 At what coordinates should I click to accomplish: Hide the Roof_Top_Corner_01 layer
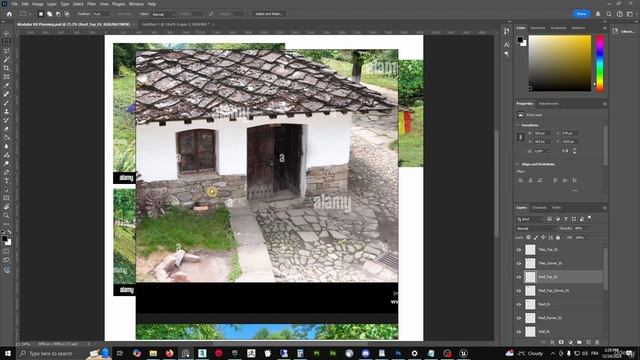click(x=519, y=291)
